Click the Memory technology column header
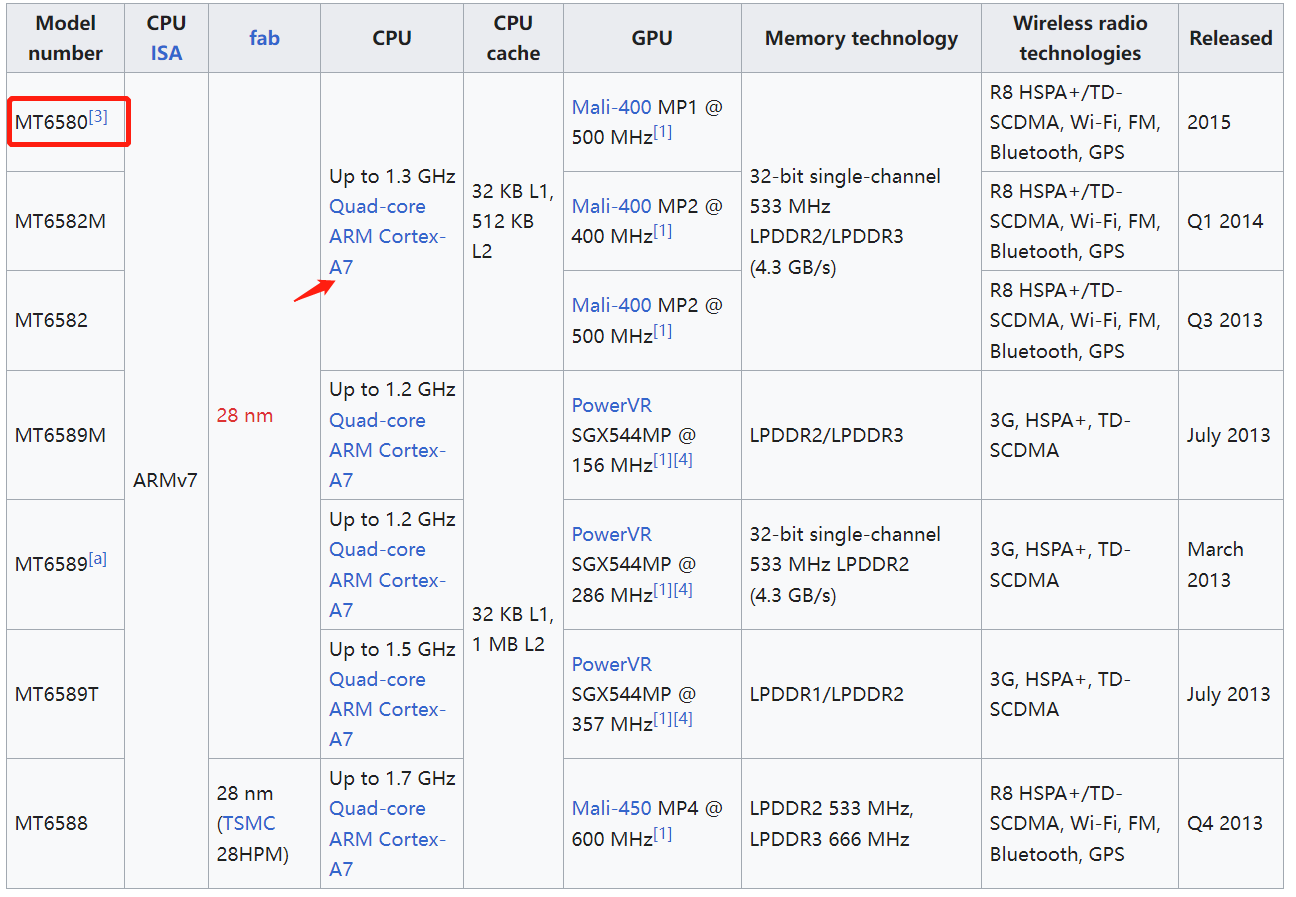Screen dimensions: 1296x897 coord(861,38)
